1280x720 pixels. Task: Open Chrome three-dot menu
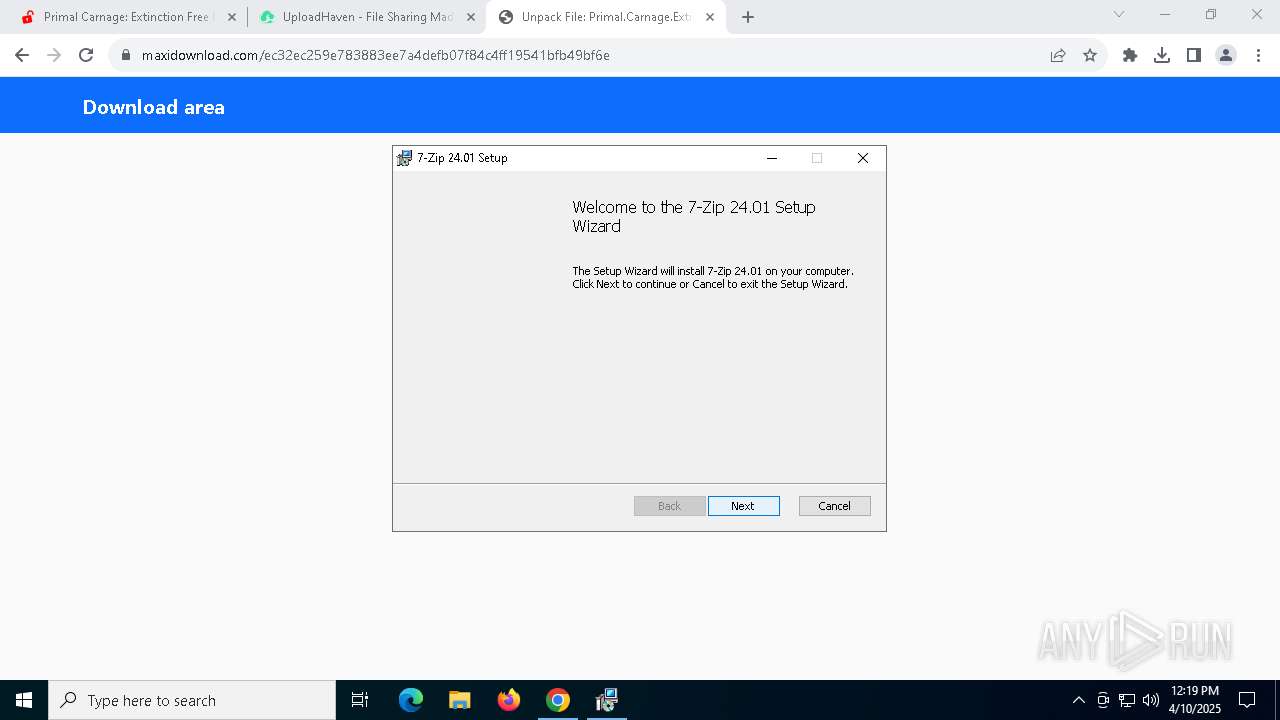pyautogui.click(x=1258, y=55)
